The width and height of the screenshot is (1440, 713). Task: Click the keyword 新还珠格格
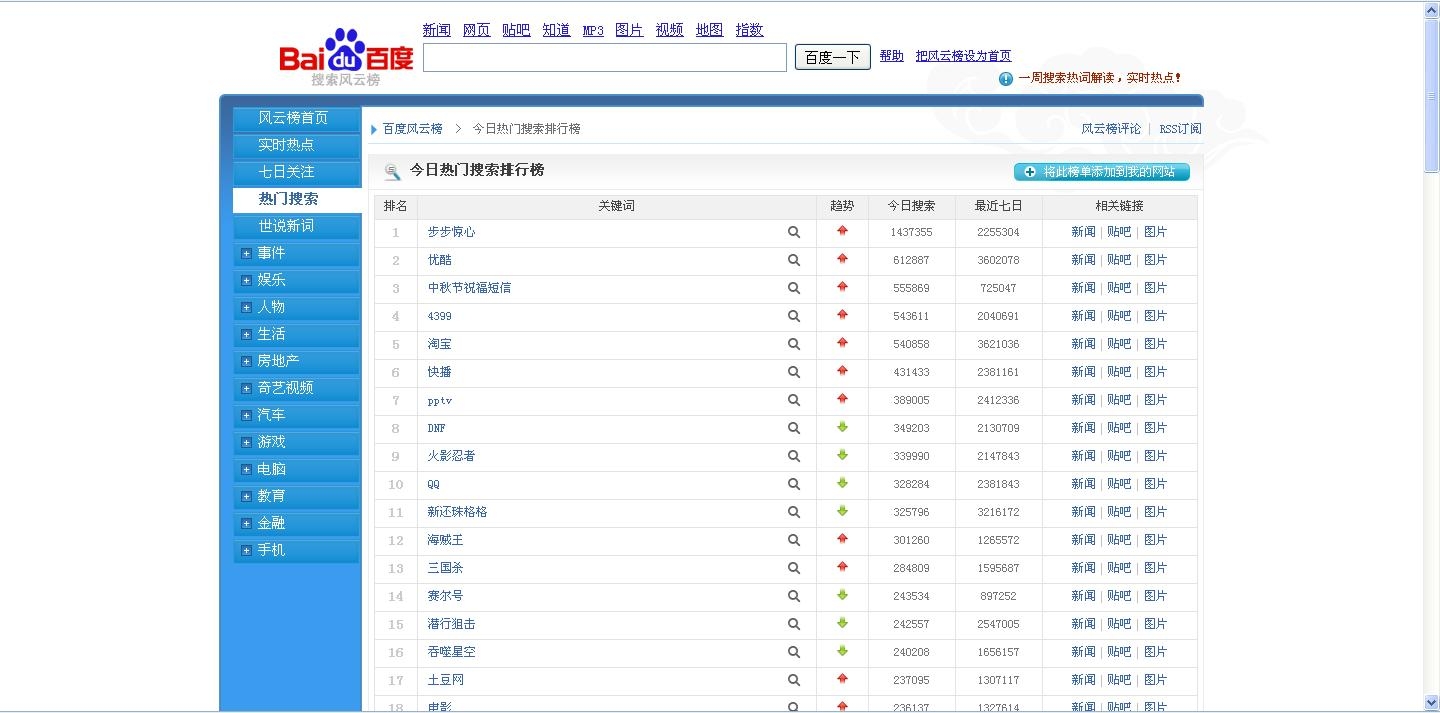point(458,512)
